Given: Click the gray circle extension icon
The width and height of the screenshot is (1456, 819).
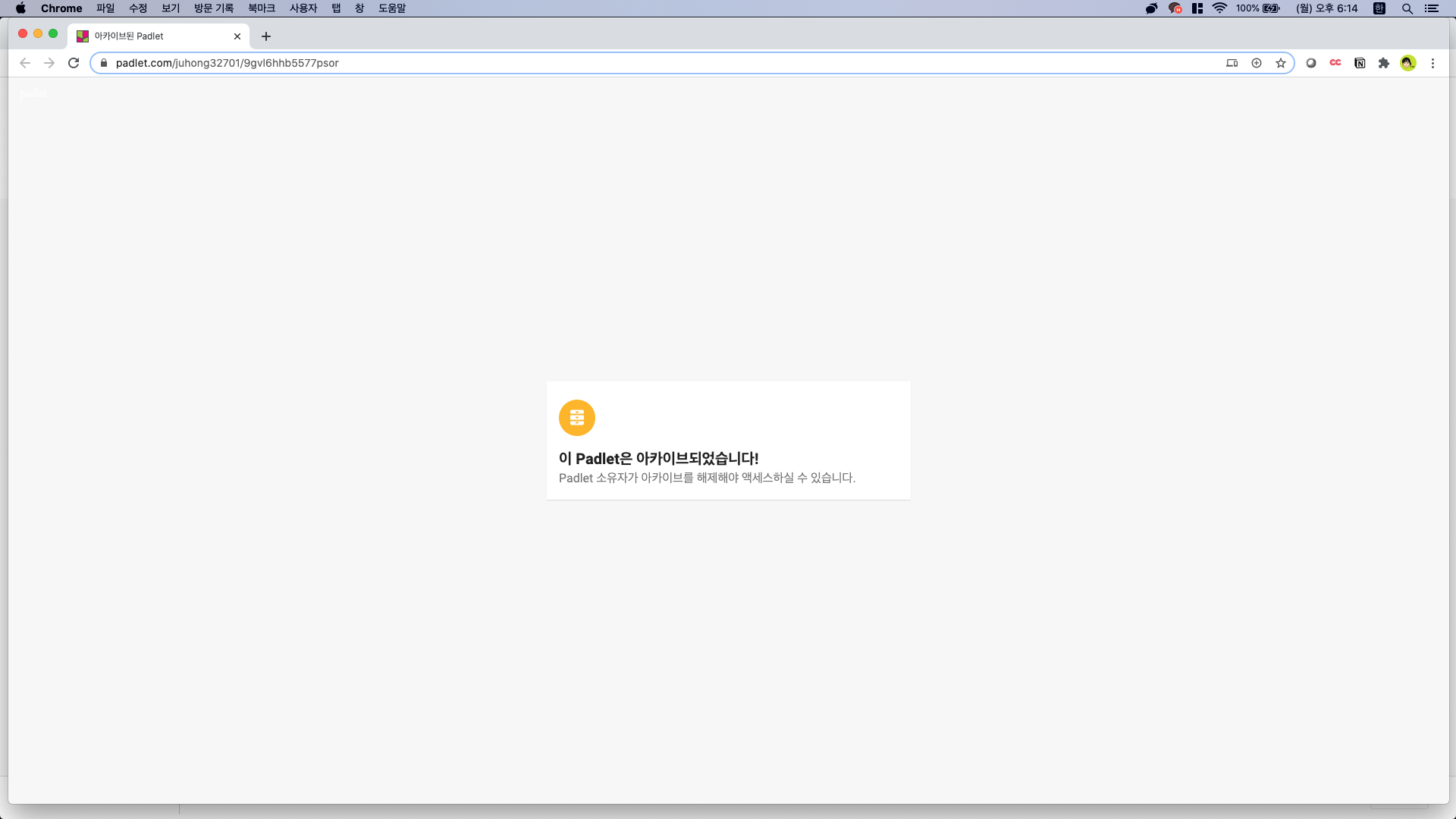Looking at the screenshot, I should (x=1311, y=63).
